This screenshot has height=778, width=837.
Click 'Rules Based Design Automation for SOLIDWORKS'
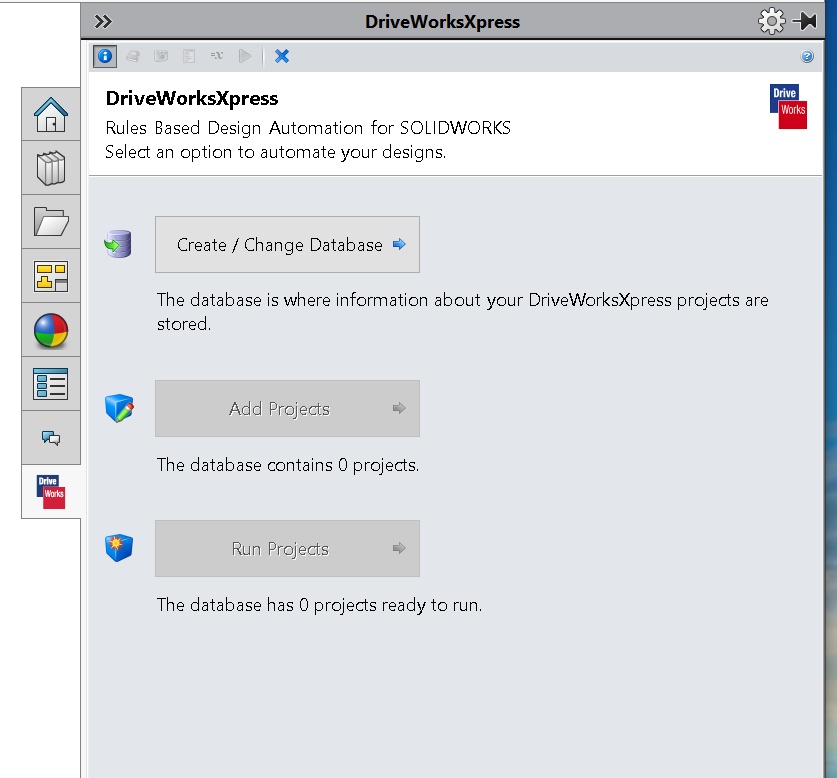(x=308, y=128)
